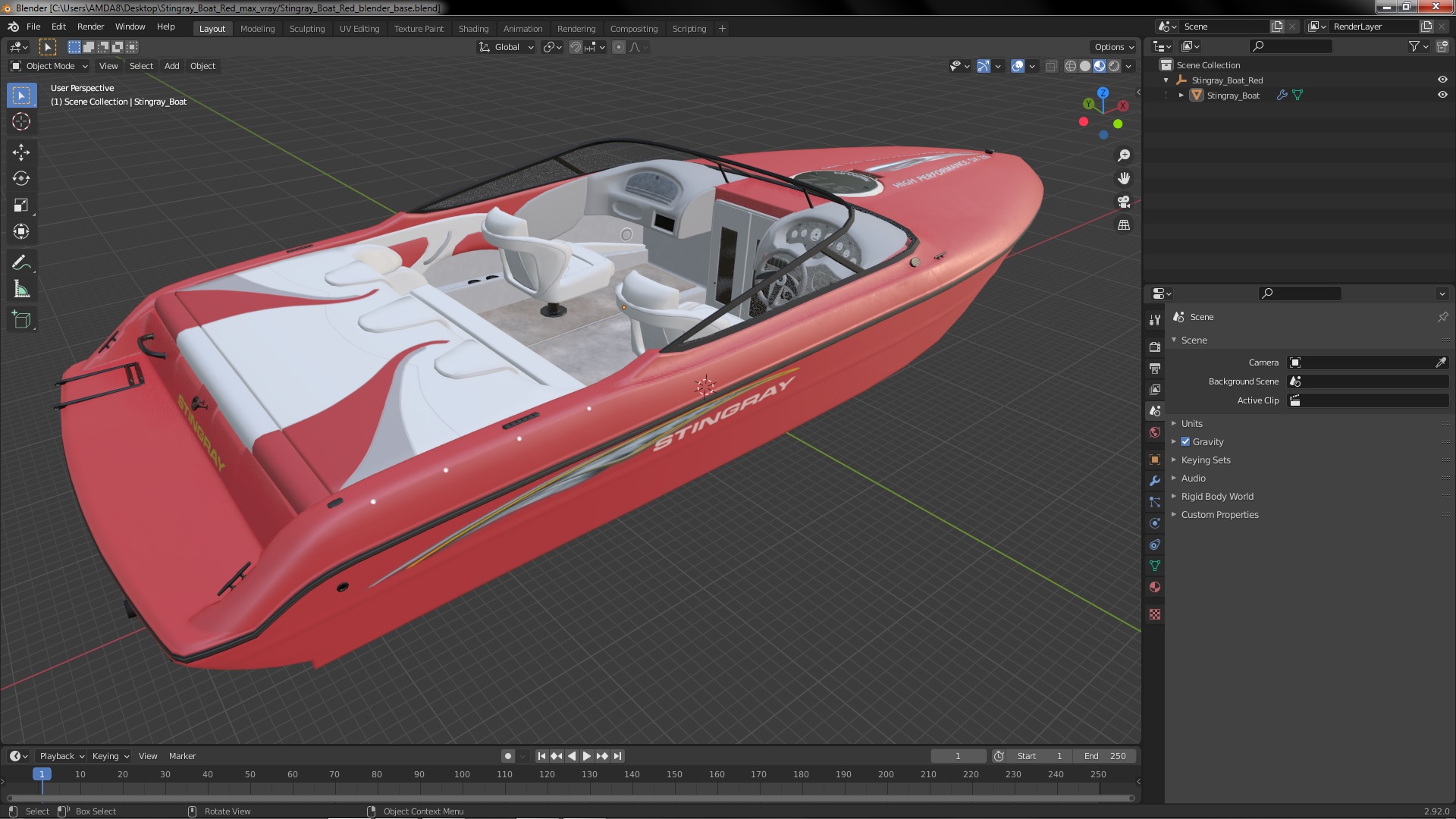
Task: Open Global transform orientation dropdown
Action: pyautogui.click(x=506, y=47)
